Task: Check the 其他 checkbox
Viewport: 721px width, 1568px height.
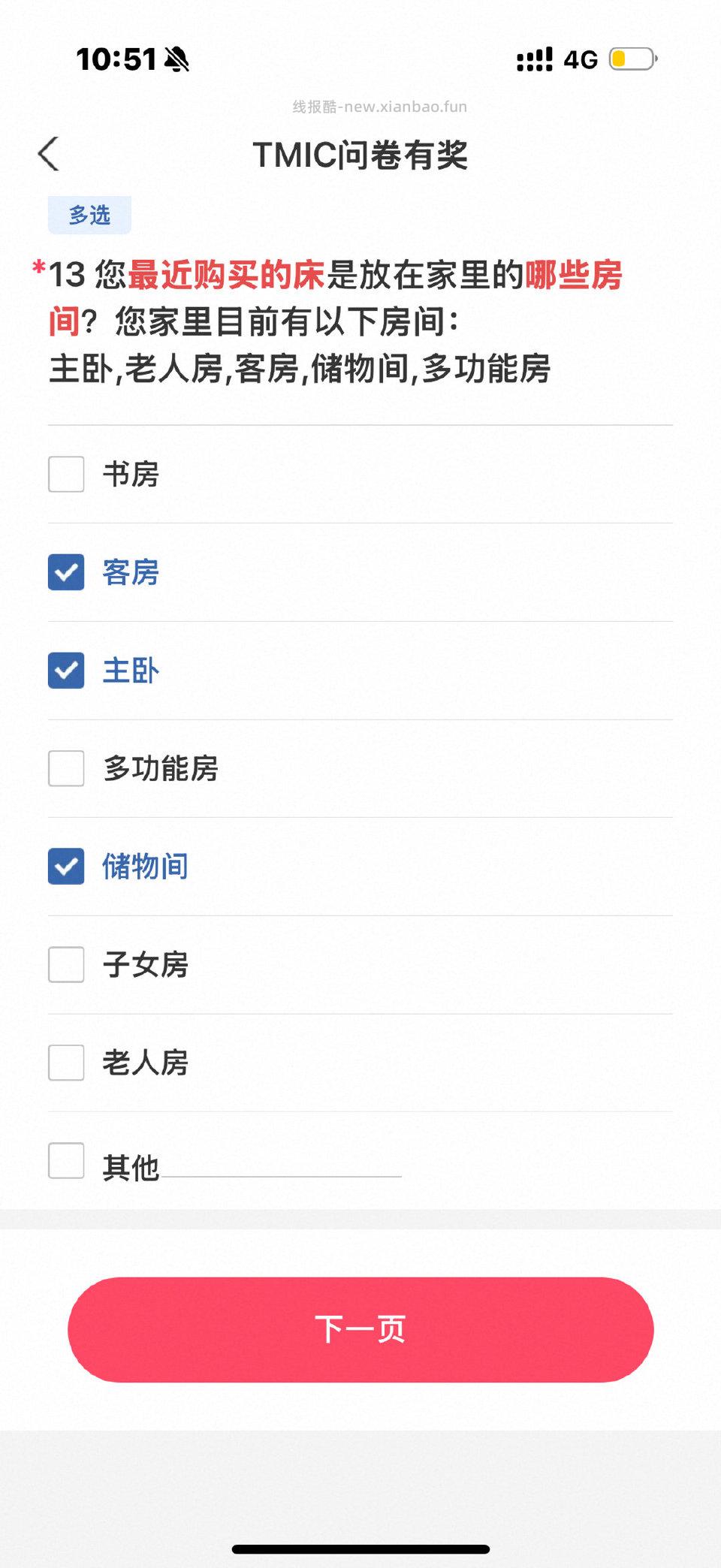Action: coord(66,1161)
